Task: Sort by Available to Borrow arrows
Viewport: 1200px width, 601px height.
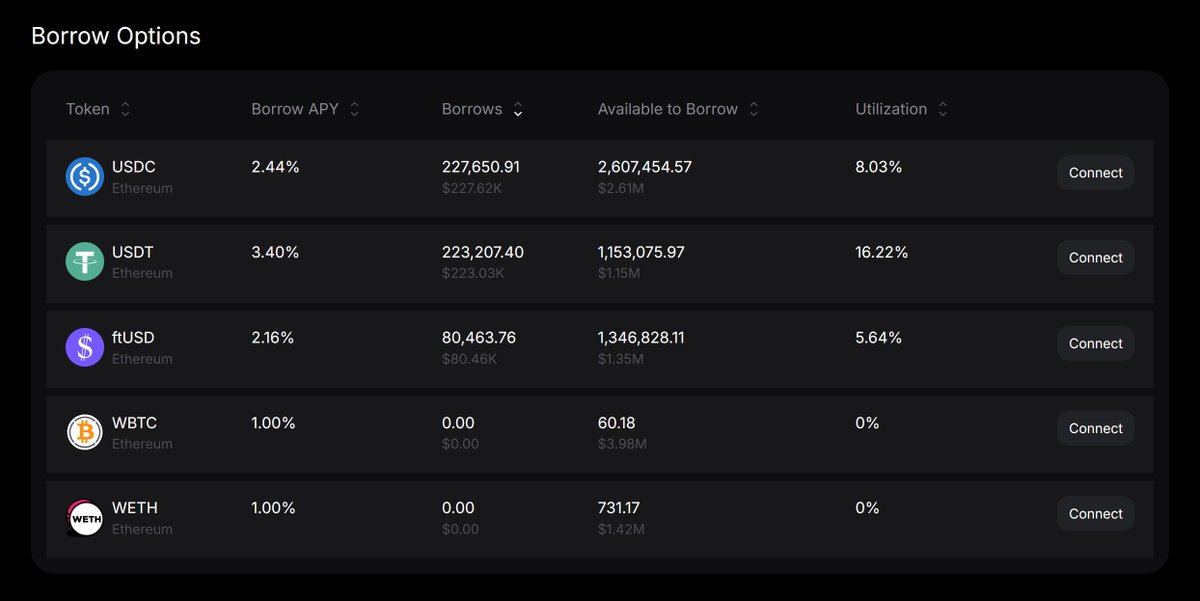Action: click(754, 109)
